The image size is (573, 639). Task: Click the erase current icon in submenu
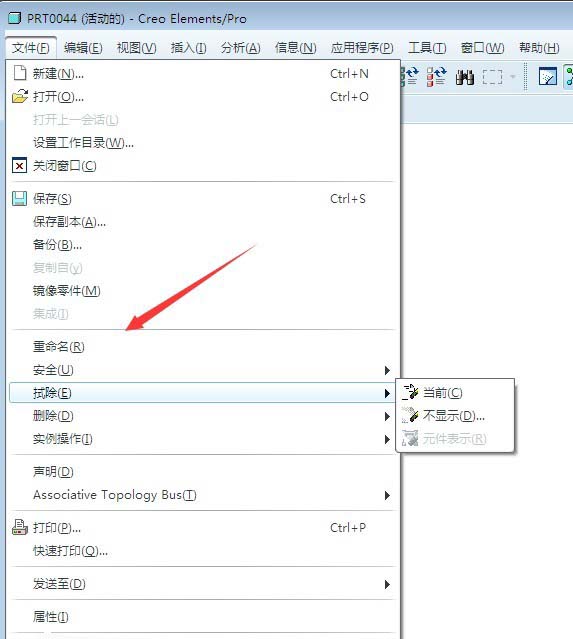pos(410,392)
